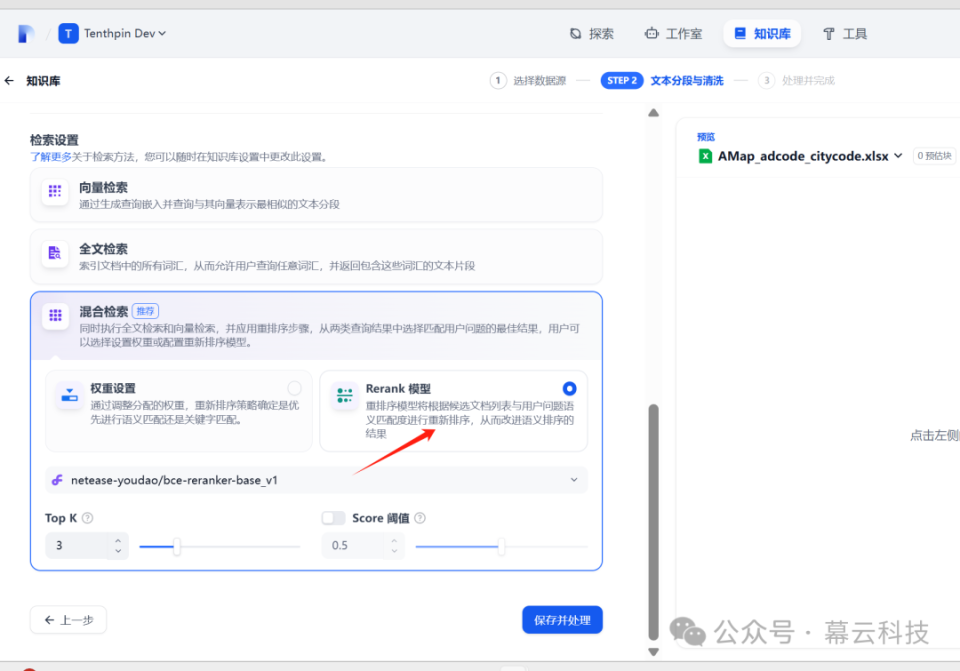Click the Rerank 模型 list icon

point(344,394)
